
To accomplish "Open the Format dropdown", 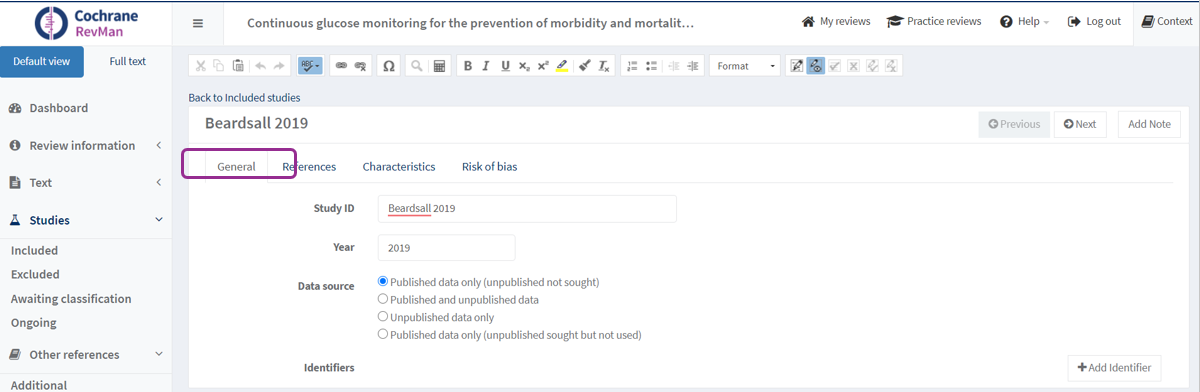I will 745,66.
